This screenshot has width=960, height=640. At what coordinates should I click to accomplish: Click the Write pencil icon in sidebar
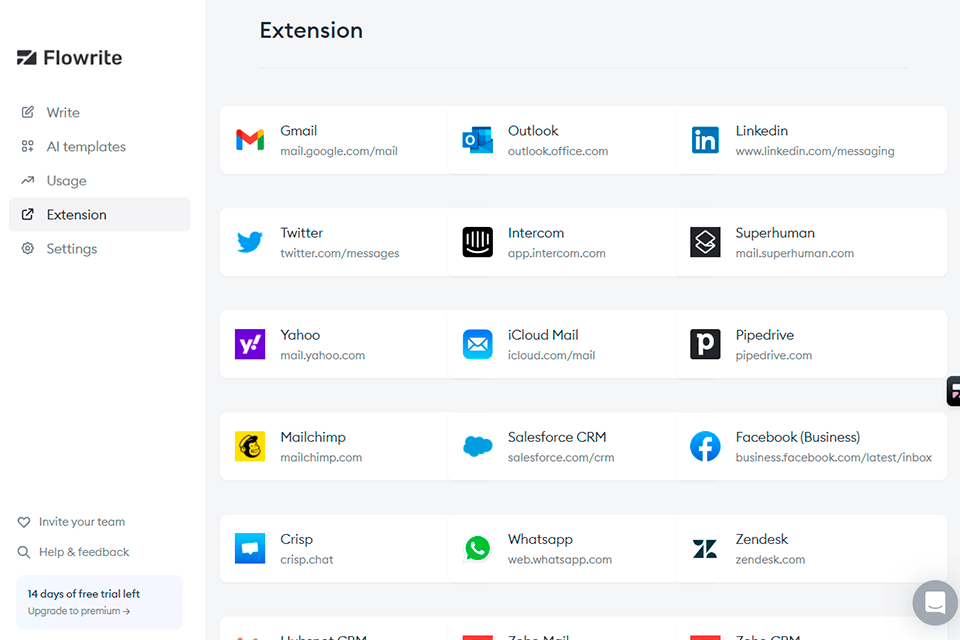coord(28,112)
